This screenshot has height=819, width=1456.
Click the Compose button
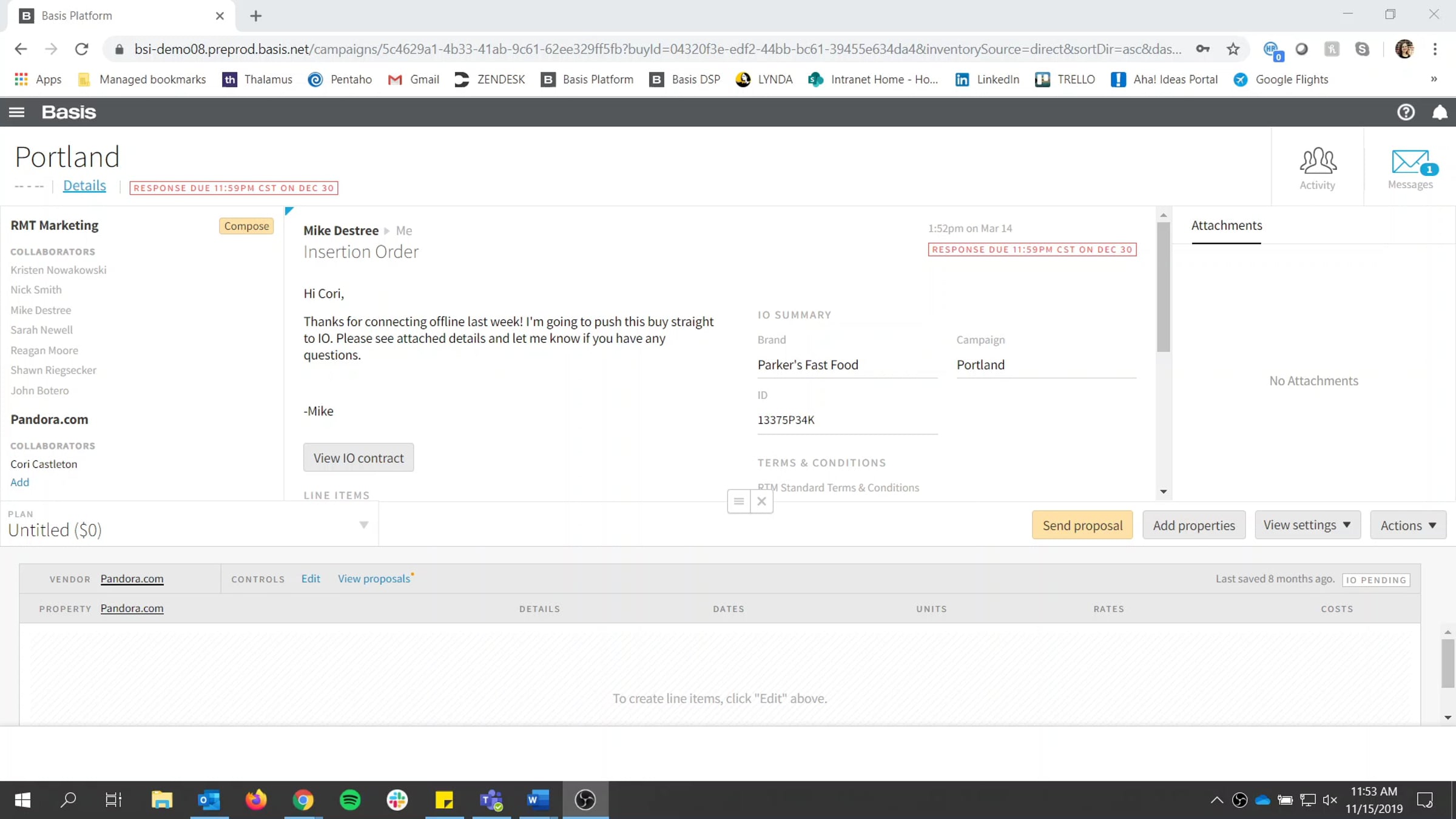tap(246, 226)
